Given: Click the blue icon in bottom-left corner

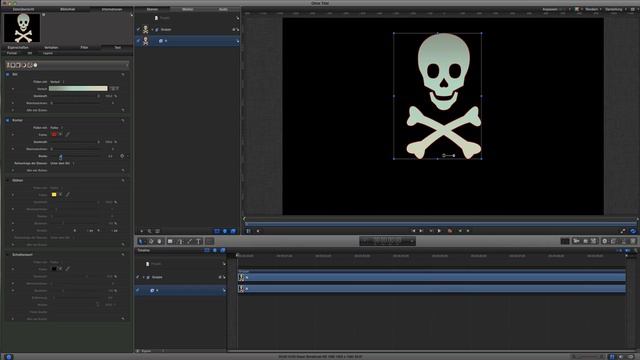Looking at the screenshot, I should tap(9, 357).
